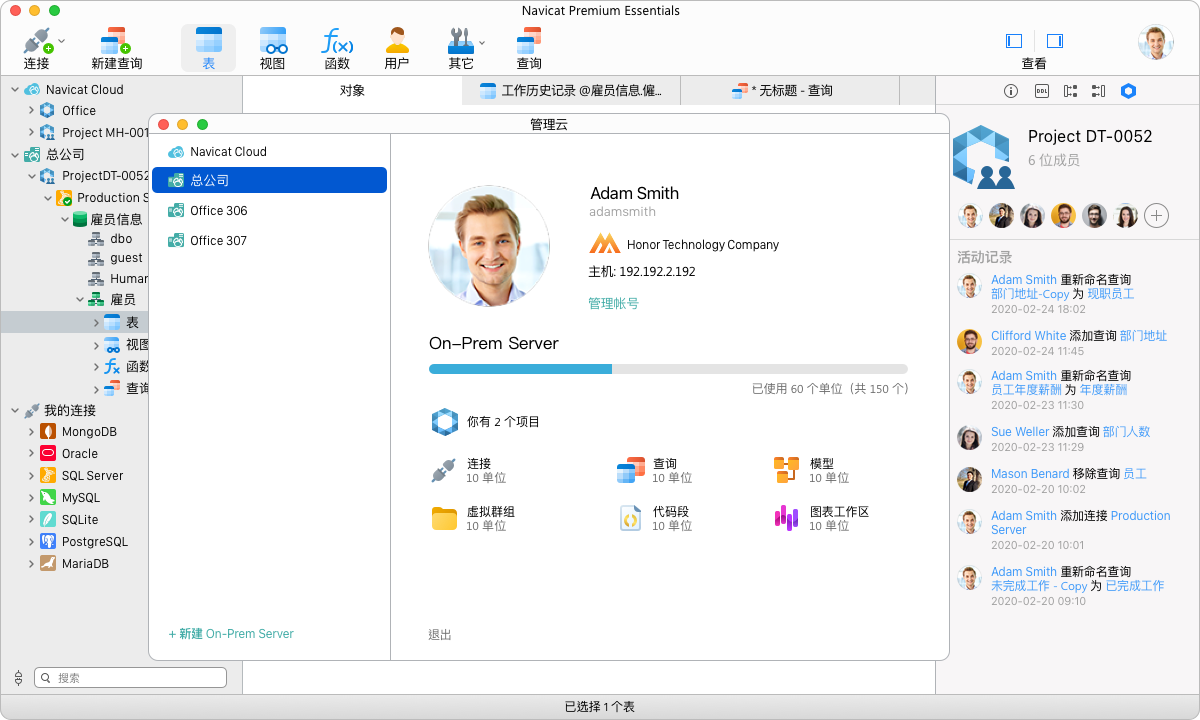Screen dimensions: 1200x720
Task: Select the dbo schema in tree
Action: 121,239
